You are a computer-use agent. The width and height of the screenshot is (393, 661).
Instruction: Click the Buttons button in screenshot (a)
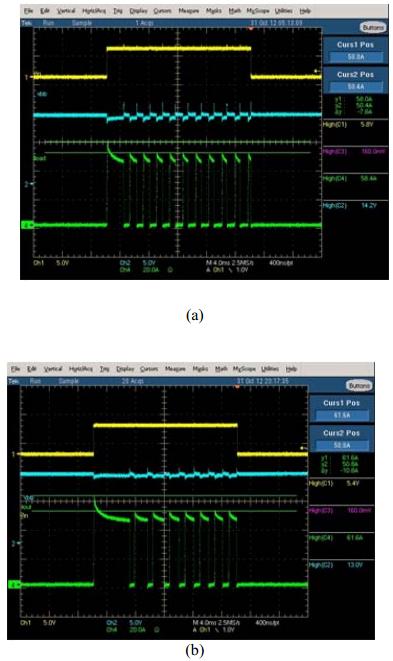[372, 27]
